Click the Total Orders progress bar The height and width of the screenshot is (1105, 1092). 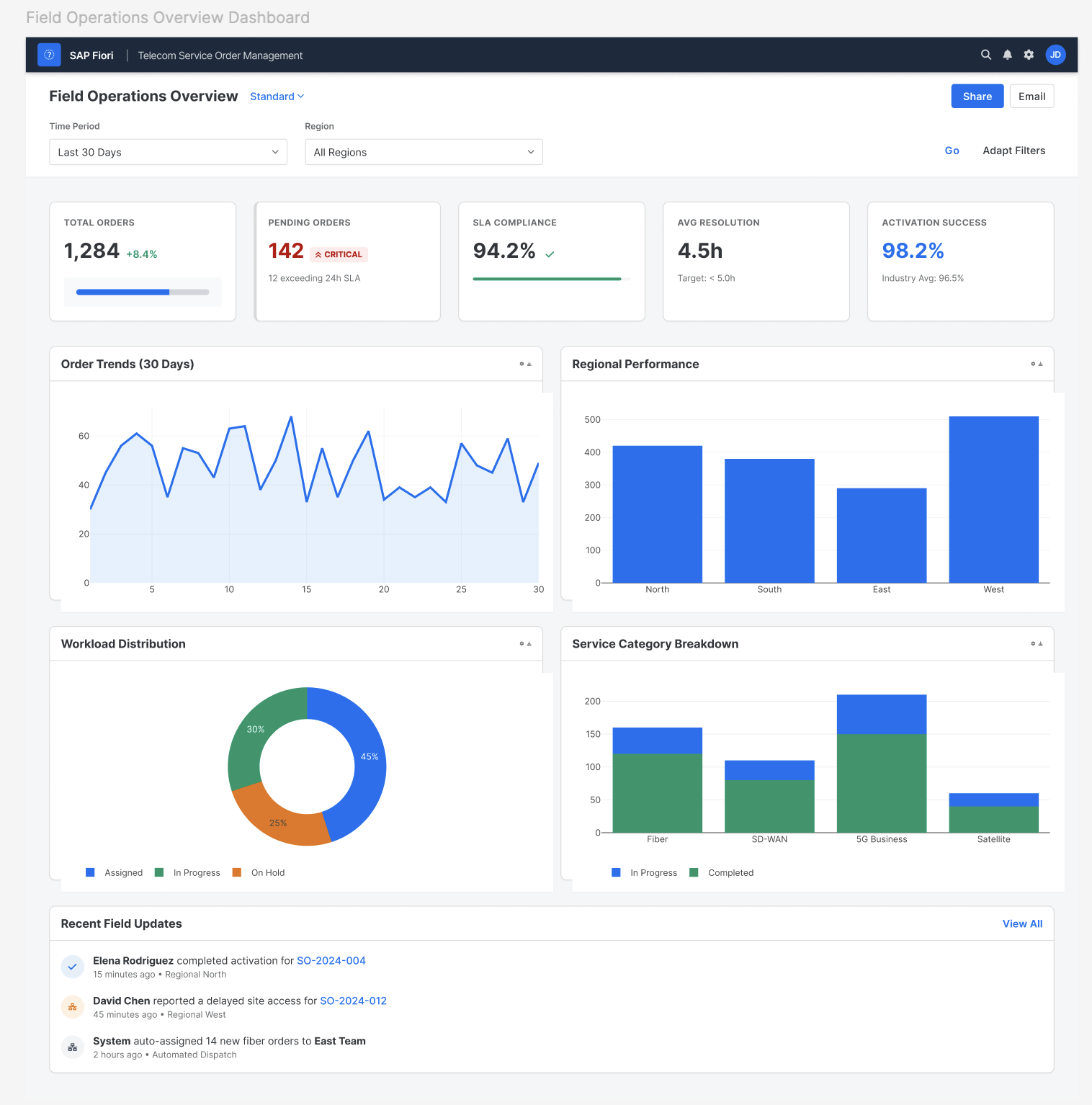pyautogui.click(x=143, y=292)
